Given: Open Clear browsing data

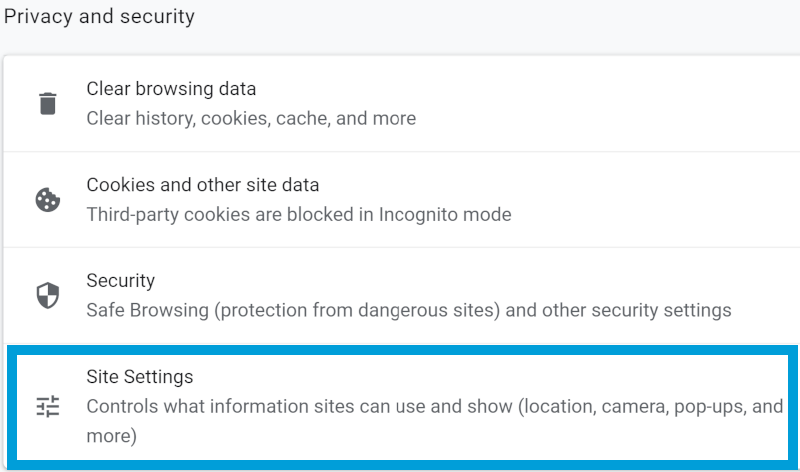Looking at the screenshot, I should (x=171, y=89).
